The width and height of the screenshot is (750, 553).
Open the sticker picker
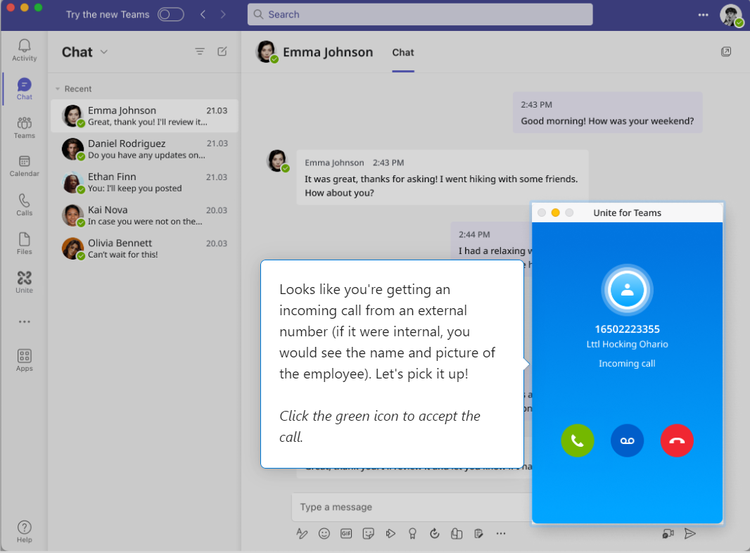pyautogui.click(x=368, y=533)
